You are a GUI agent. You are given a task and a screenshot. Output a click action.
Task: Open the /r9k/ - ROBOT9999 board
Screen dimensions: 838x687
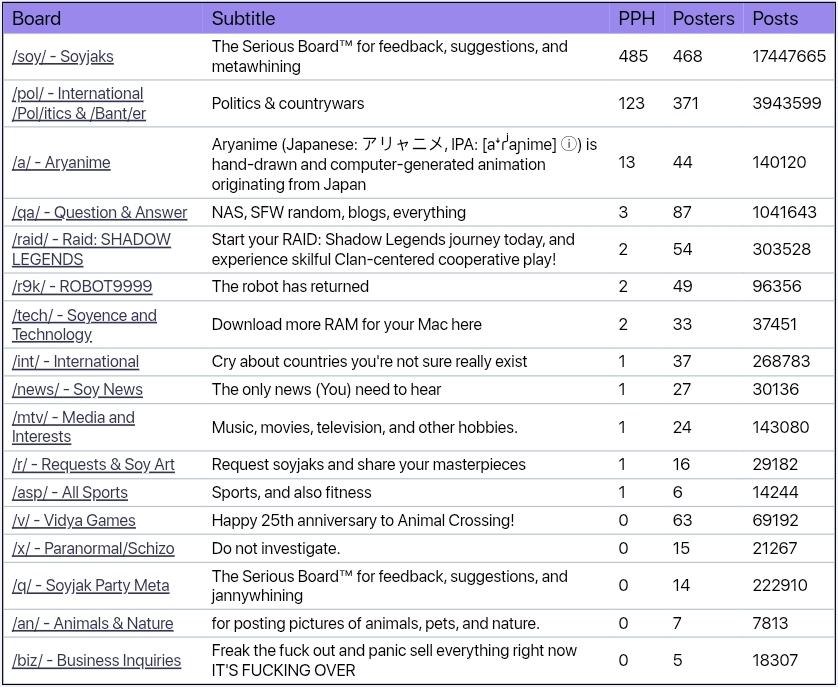[x=82, y=287]
